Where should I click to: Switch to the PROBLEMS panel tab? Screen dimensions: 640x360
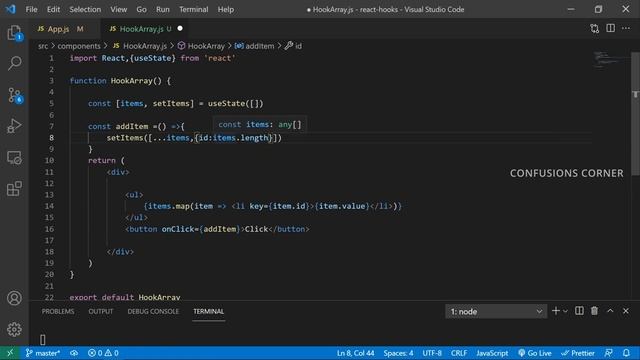58,311
